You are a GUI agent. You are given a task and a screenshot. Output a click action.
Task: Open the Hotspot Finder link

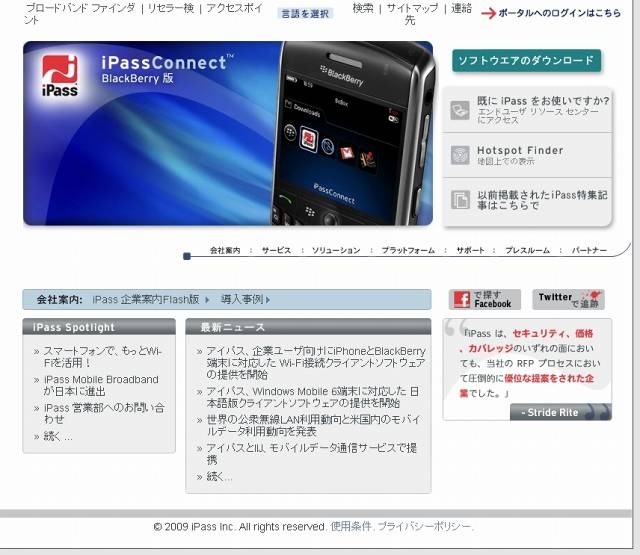click(520, 151)
